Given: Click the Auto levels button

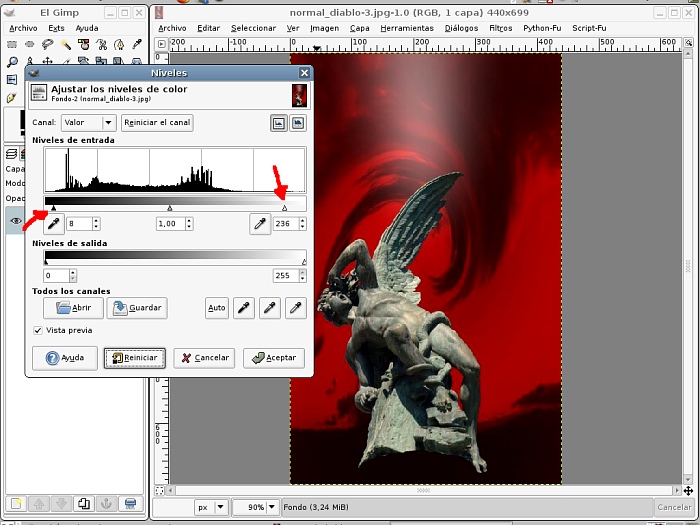Looking at the screenshot, I should (x=217, y=308).
